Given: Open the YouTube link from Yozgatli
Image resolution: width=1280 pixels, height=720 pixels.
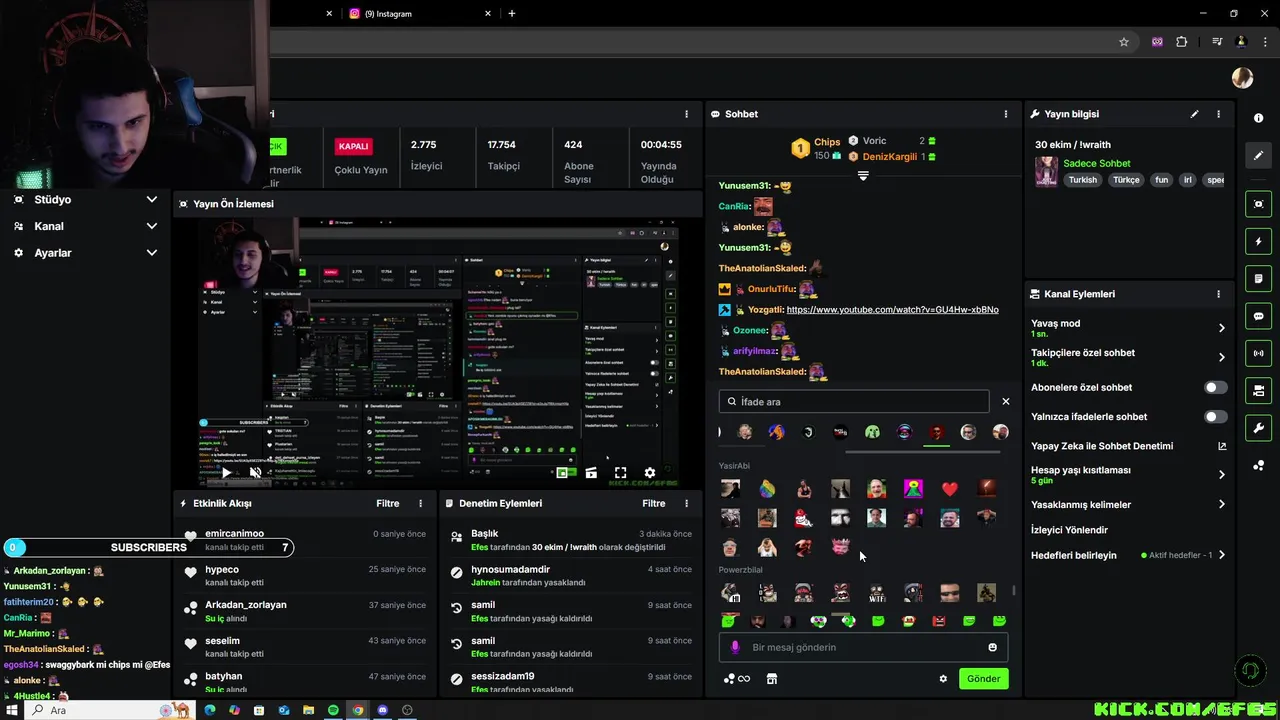Looking at the screenshot, I should click(x=892, y=310).
